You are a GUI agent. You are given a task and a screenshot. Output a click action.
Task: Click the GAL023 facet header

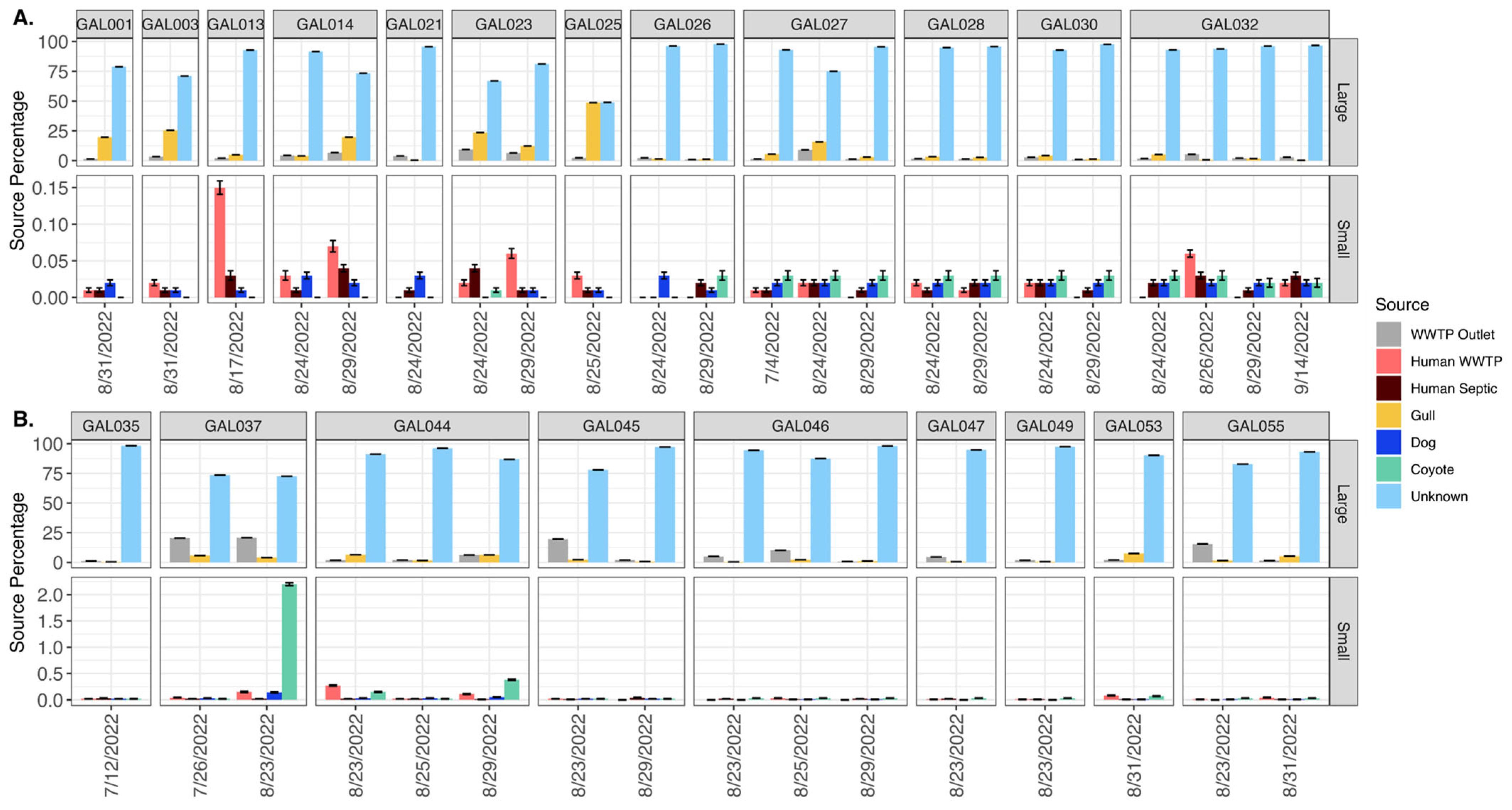tap(504, 24)
